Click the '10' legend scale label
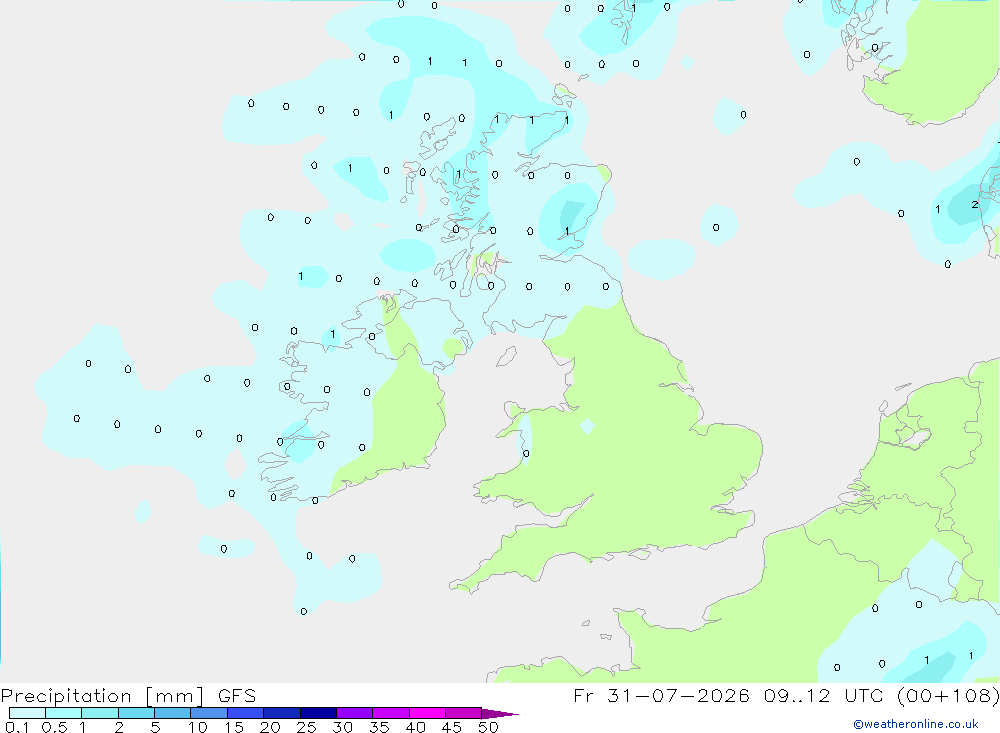1000x733 pixels. point(198,727)
